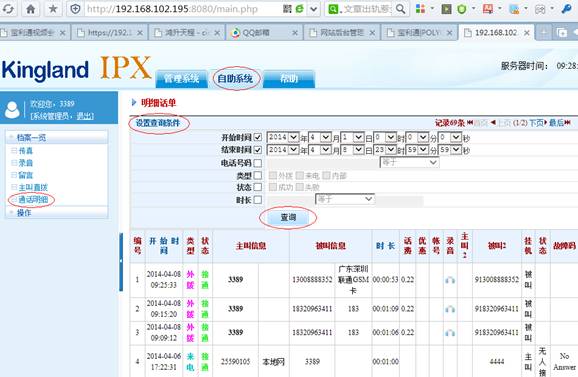Open the dark video player toolbar icon
The height and width of the screenshot is (377, 578).
446,8
